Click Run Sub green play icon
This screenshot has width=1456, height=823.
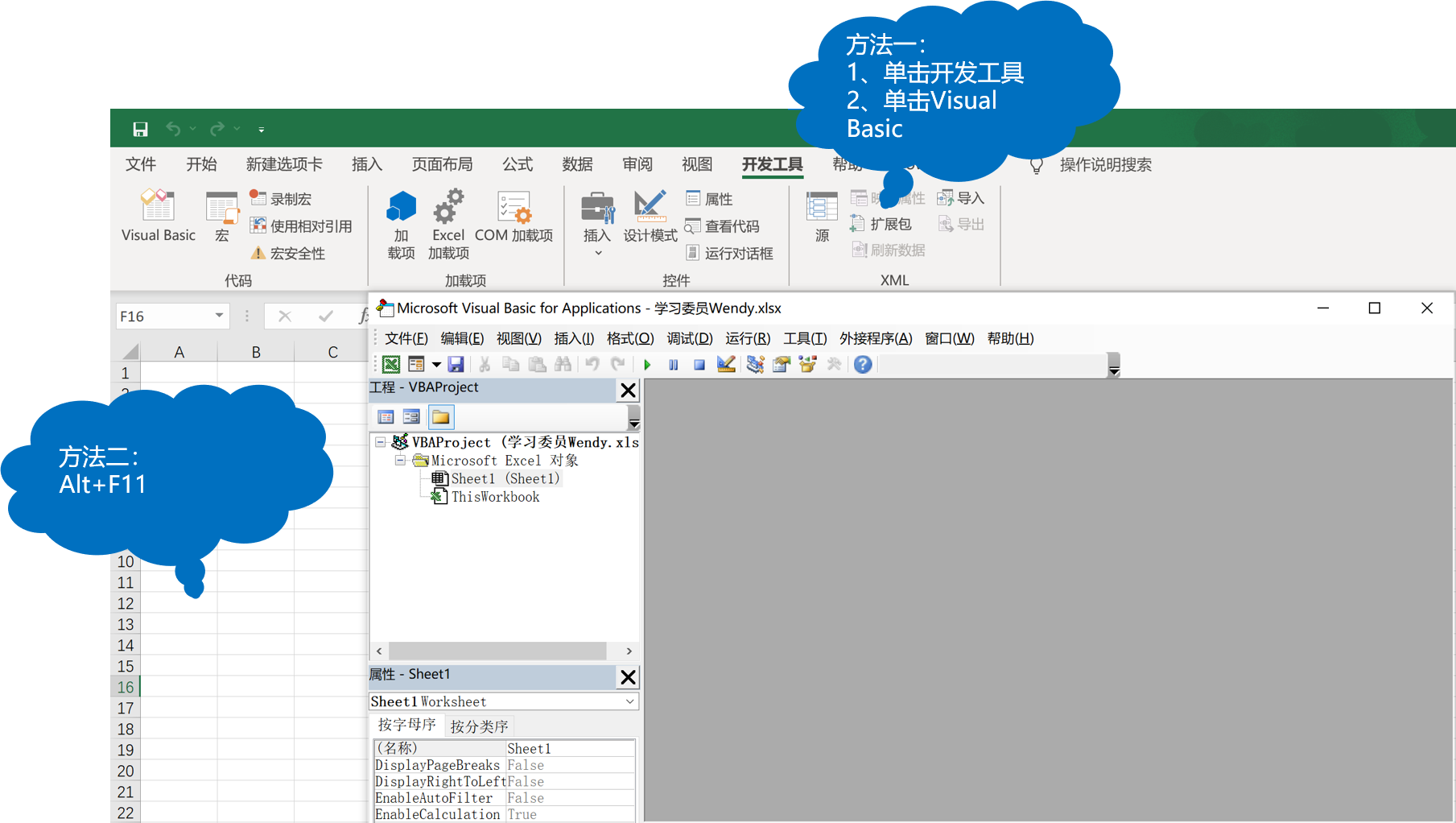(647, 365)
